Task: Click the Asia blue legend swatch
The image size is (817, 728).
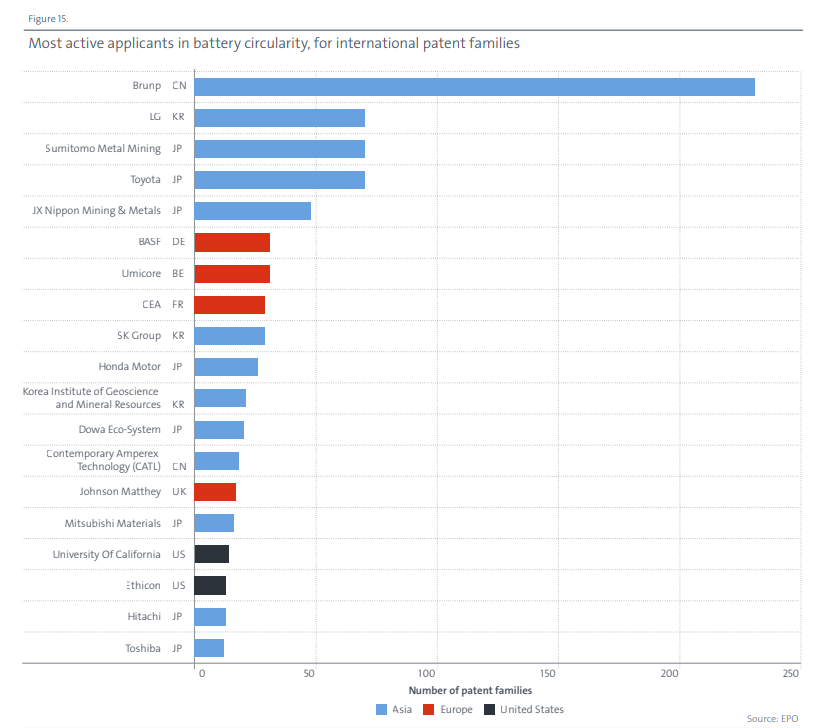Action: (381, 710)
